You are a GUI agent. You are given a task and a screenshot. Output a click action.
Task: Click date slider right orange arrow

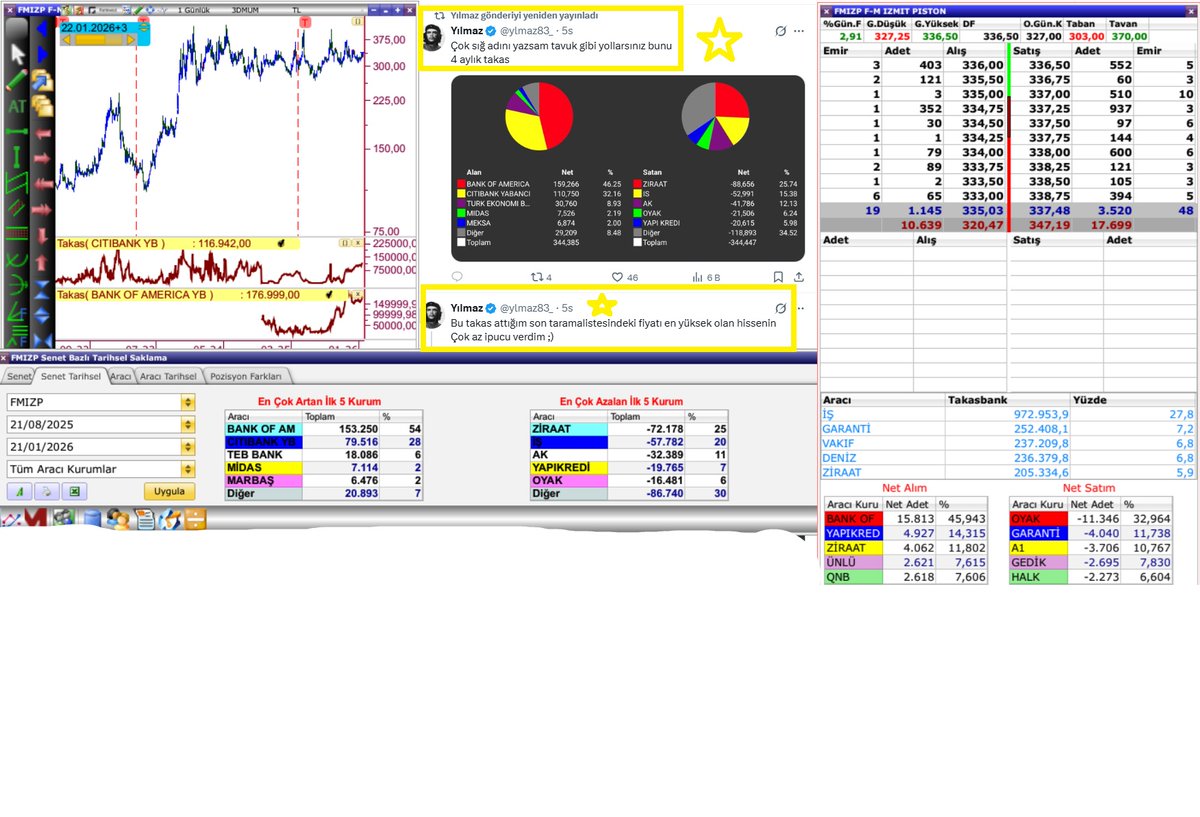[x=130, y=40]
